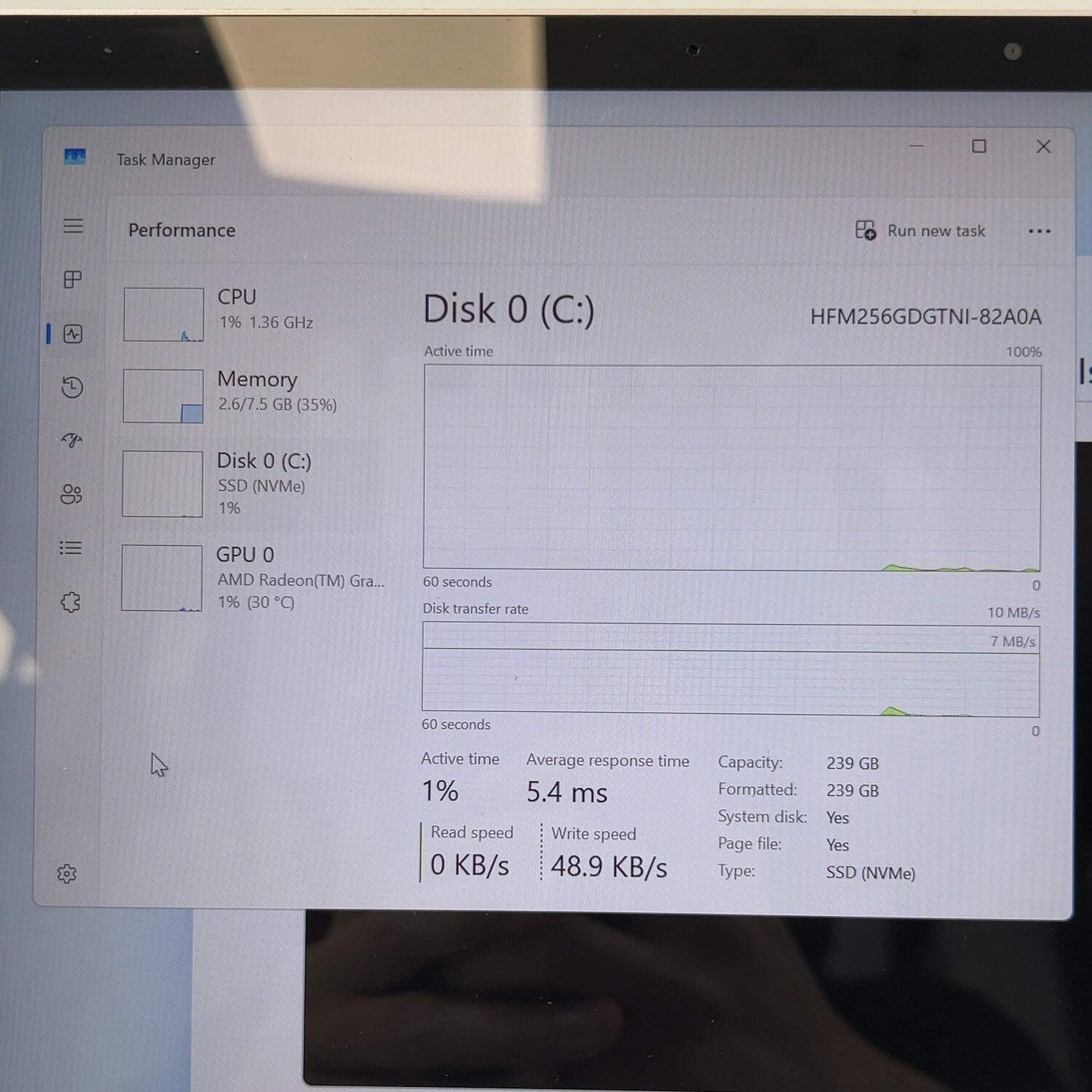Click Run new task button label

pyautogui.click(x=936, y=231)
